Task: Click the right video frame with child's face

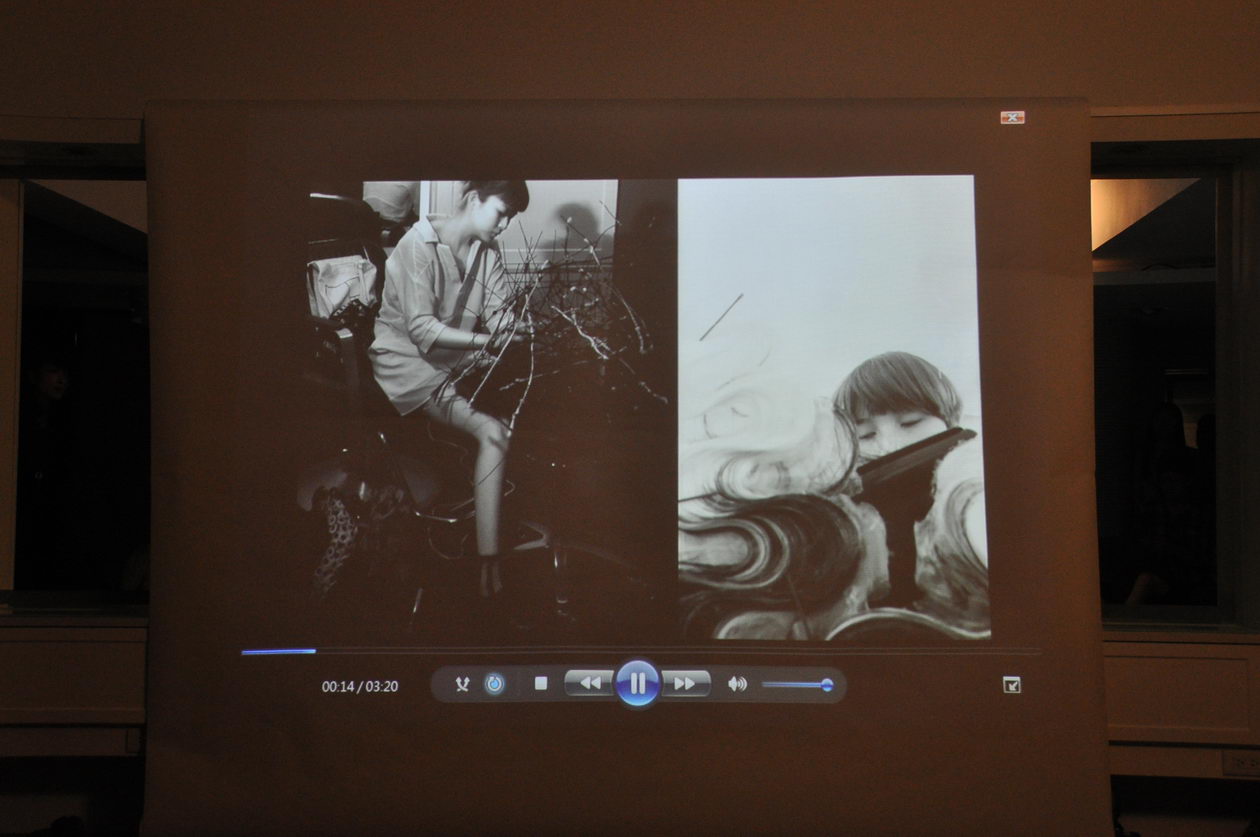Action: click(834, 408)
